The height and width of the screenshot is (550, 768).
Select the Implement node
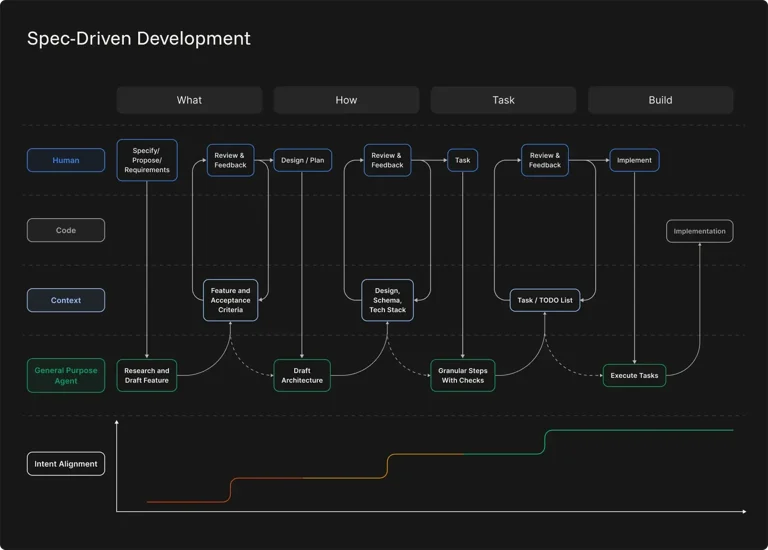(x=634, y=160)
